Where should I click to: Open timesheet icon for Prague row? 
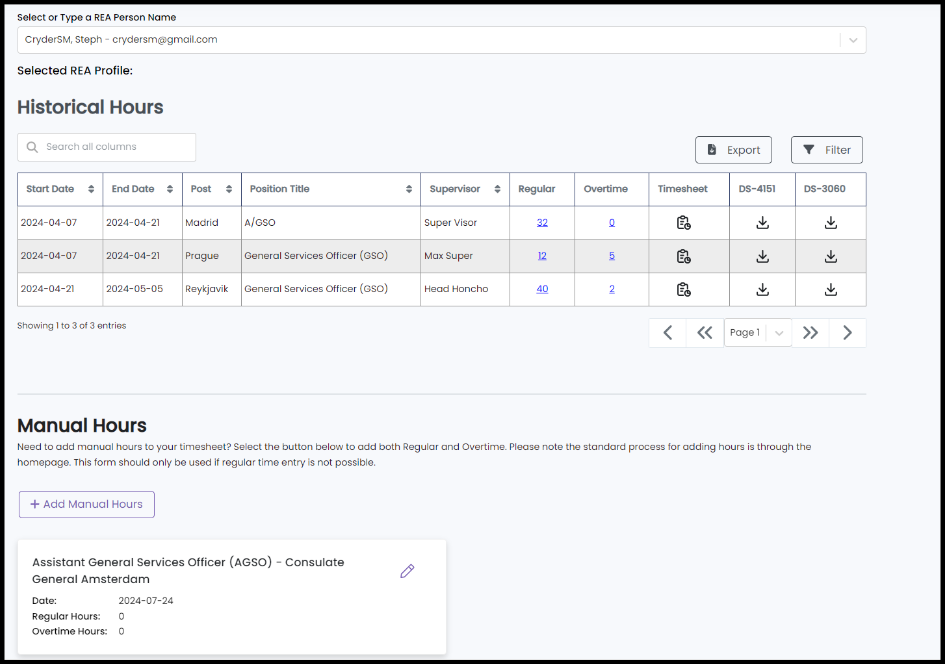coord(683,256)
